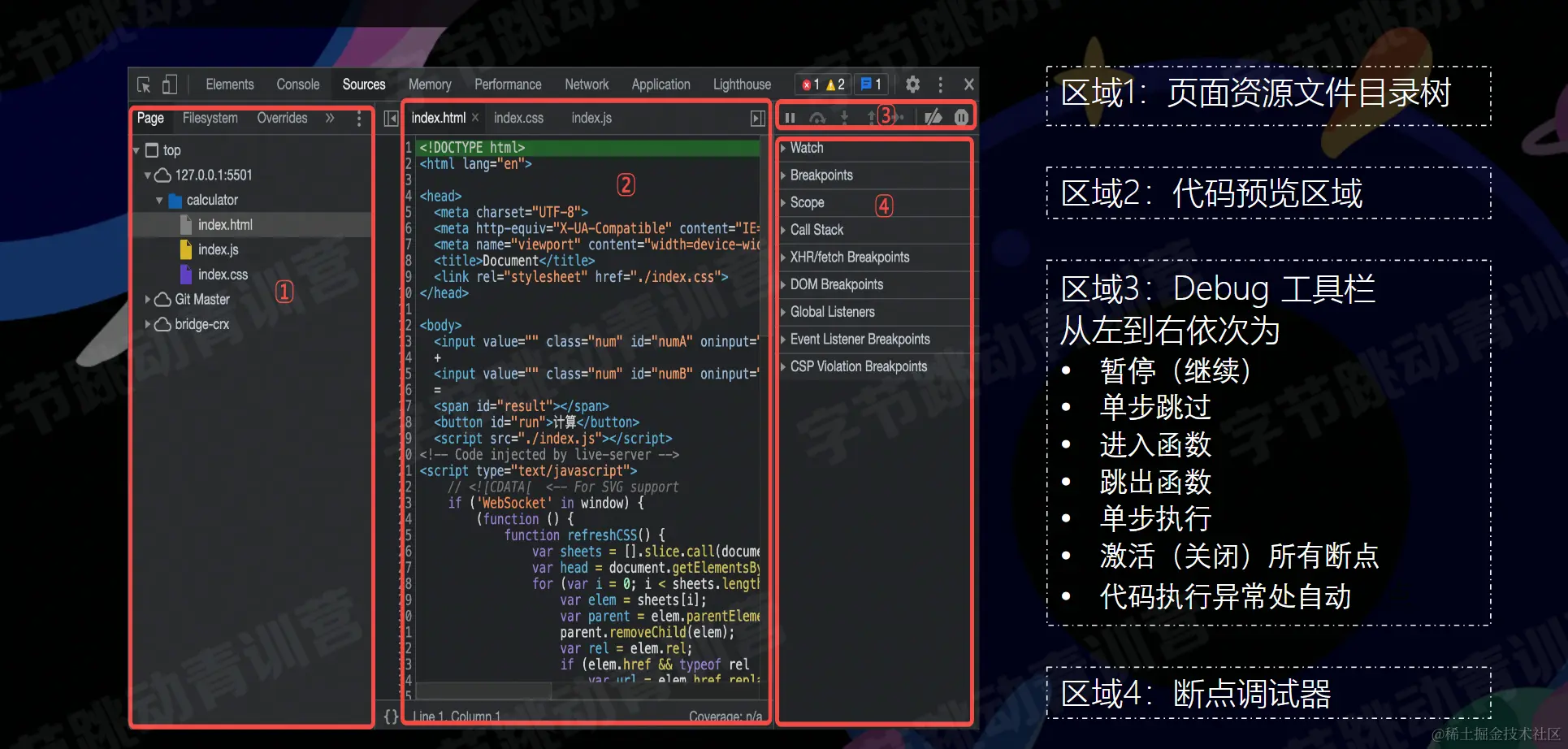Viewport: 1568px width, 749px height.
Task: Open the Memory panel tab
Action: pyautogui.click(x=430, y=84)
